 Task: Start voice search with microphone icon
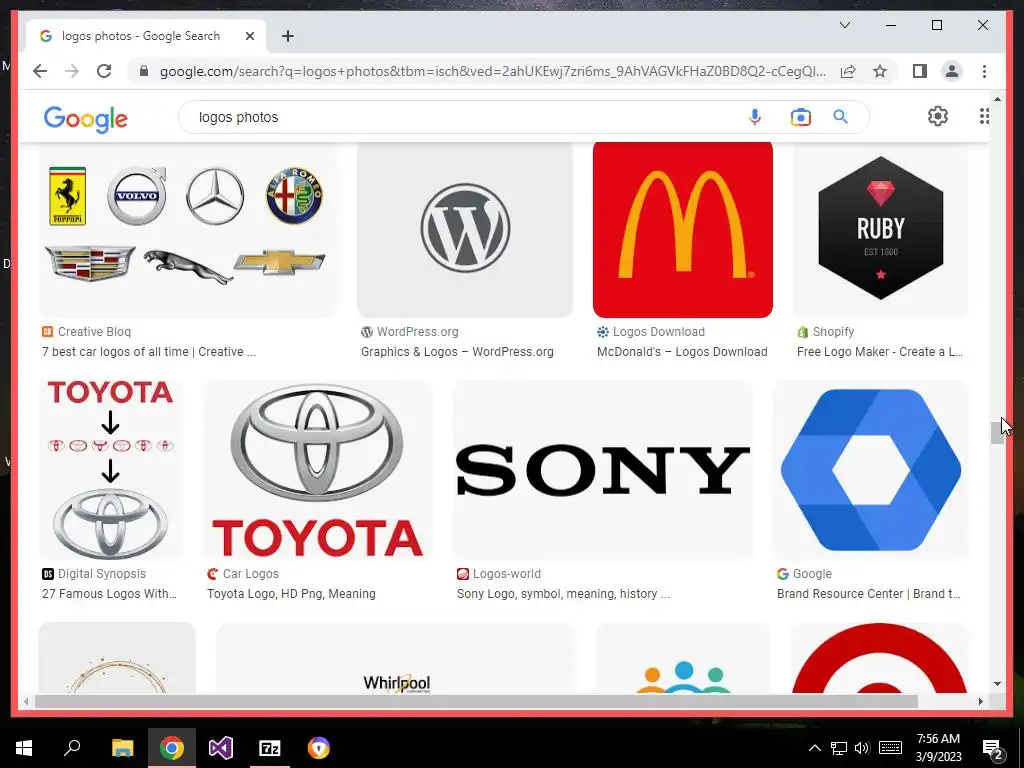(x=755, y=117)
